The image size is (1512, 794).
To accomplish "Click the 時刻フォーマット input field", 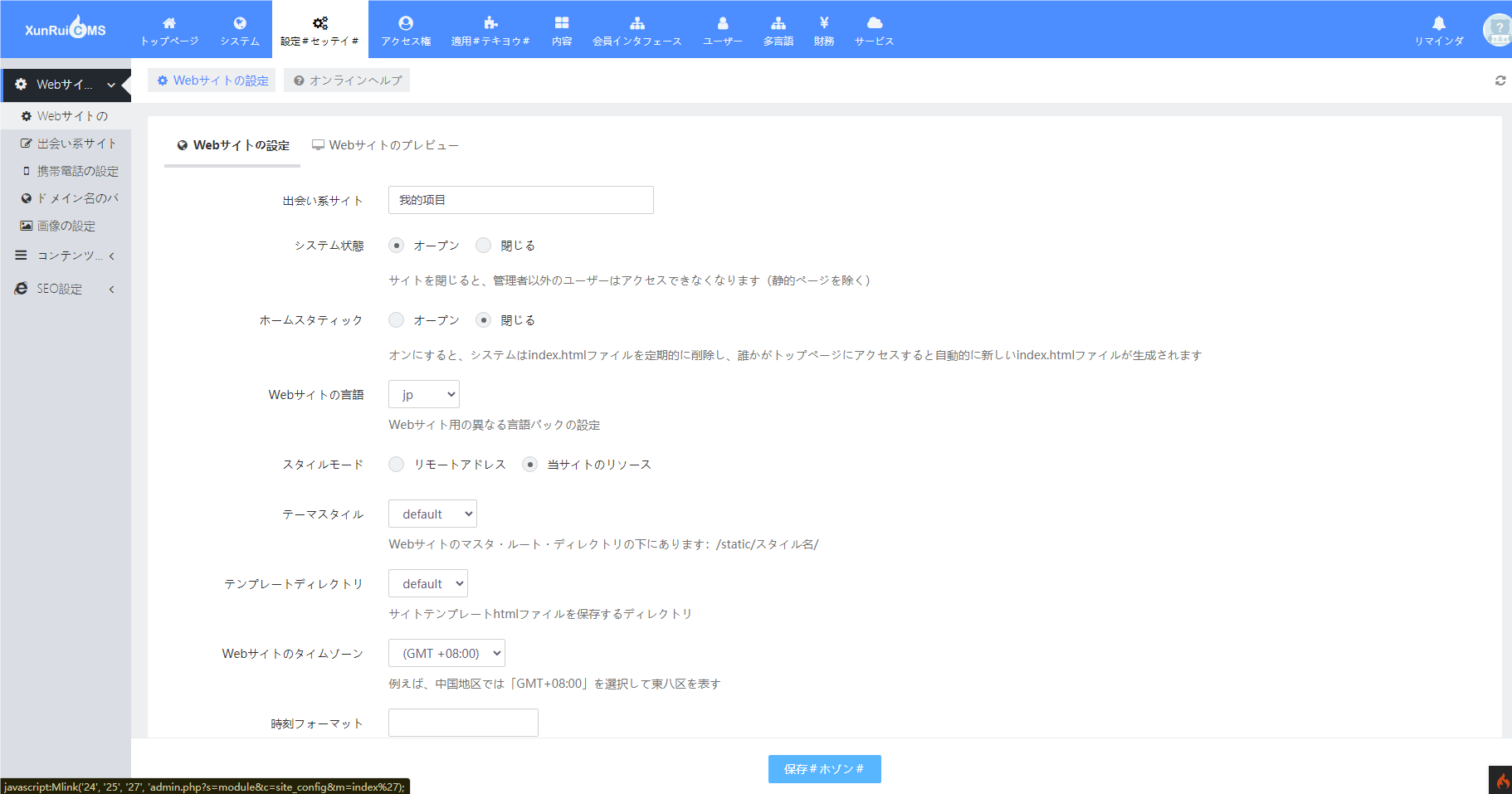I will (x=463, y=723).
